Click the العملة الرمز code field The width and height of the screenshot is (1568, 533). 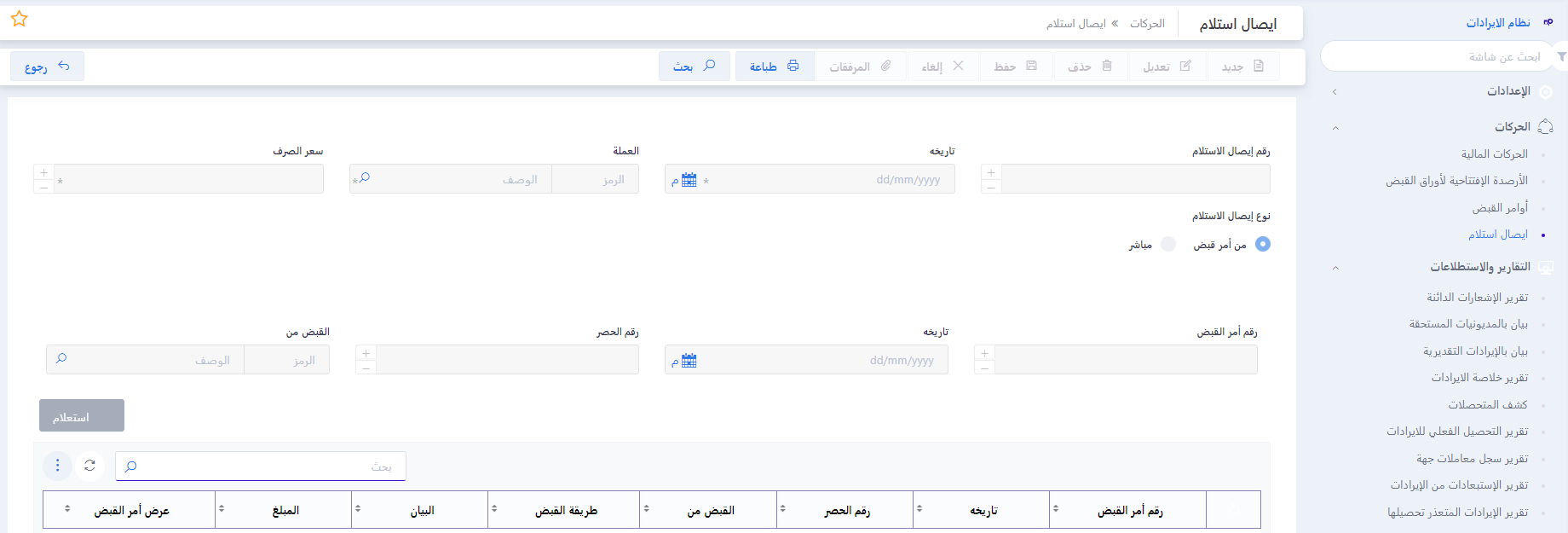tap(596, 179)
